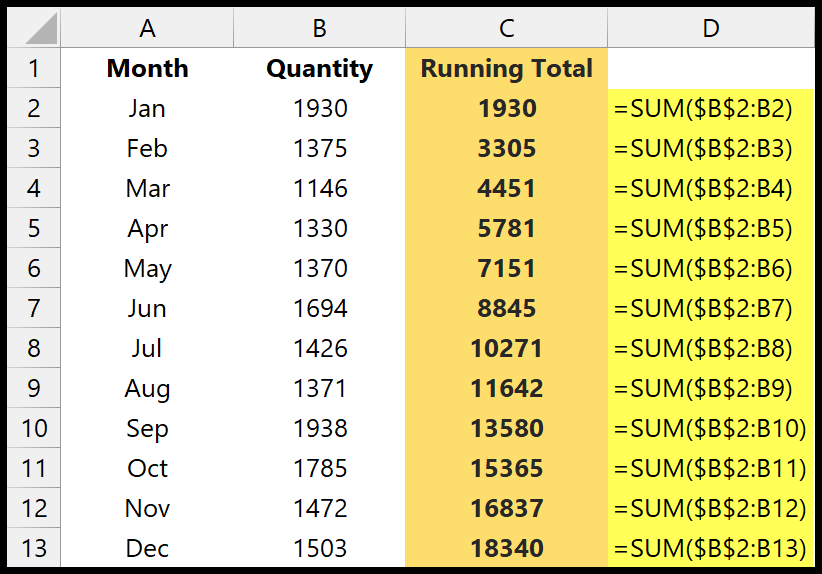Click the formula =SUM($B$2:B10)
The width and height of the screenshot is (822, 574).
coord(711,428)
